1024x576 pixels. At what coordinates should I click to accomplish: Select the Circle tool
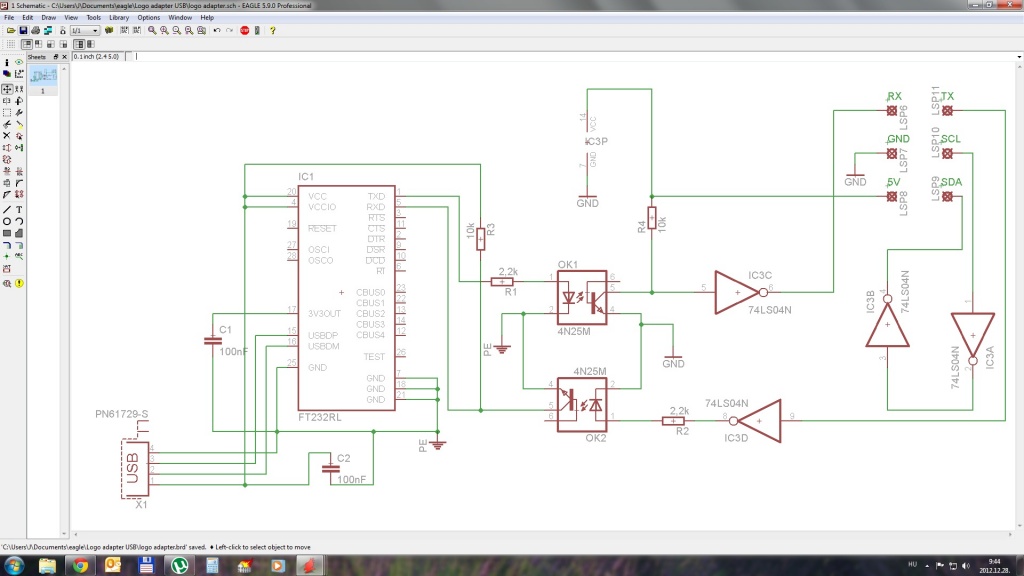tap(7, 221)
